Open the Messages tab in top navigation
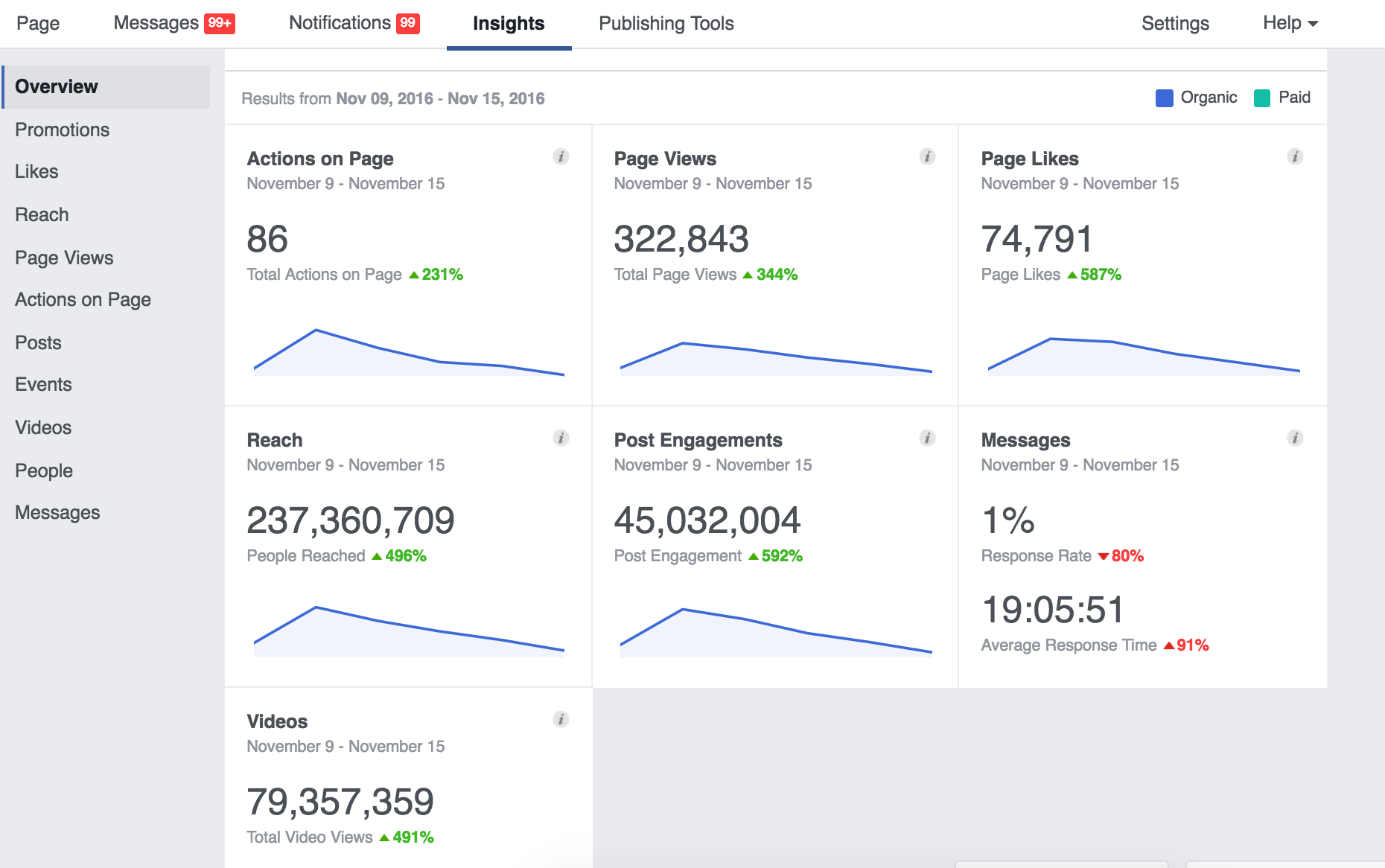 coord(156,23)
